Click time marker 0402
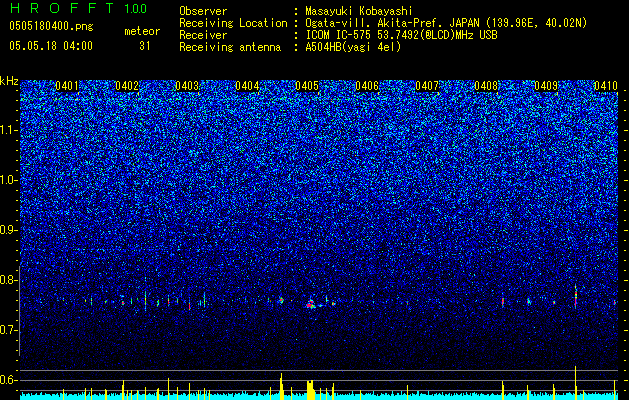The height and width of the screenshot is (400, 629). (127, 86)
